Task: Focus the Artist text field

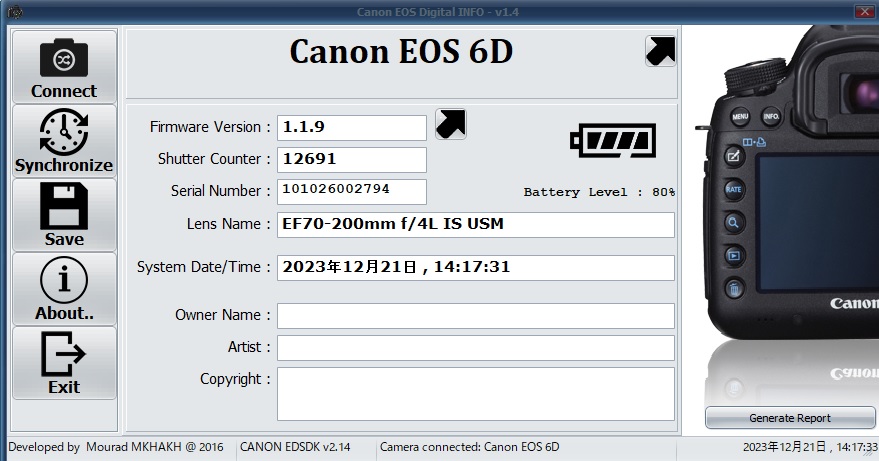Action: 475,348
